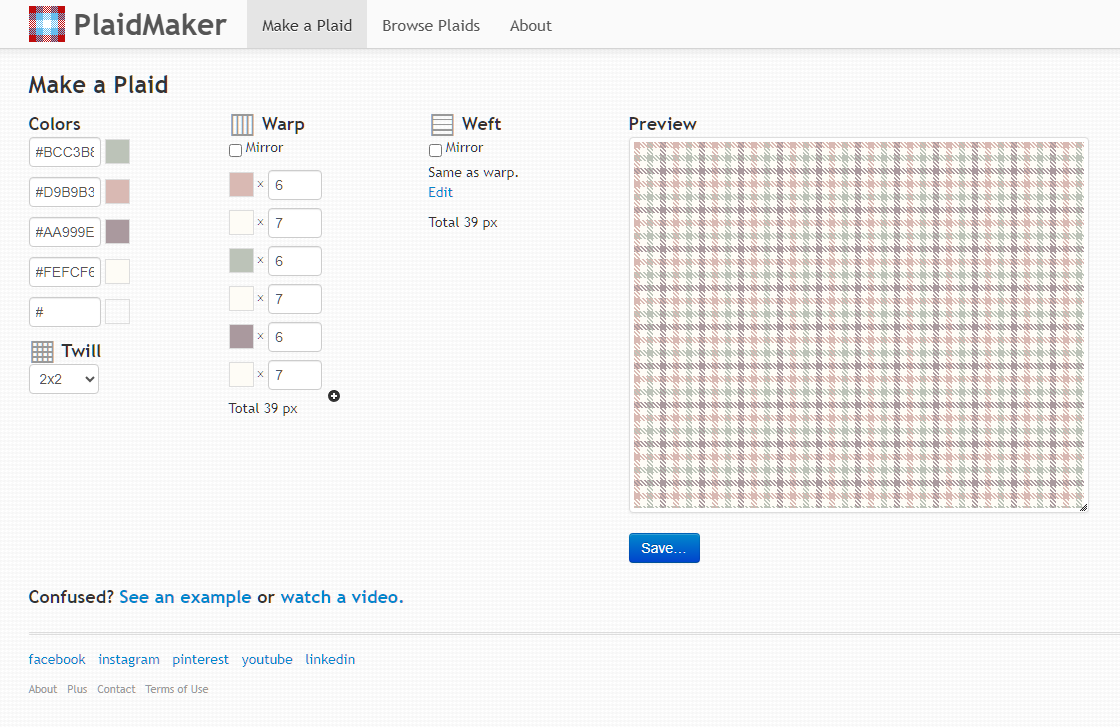
Task: Click the preview resize handle corner
Action: 1083,507
